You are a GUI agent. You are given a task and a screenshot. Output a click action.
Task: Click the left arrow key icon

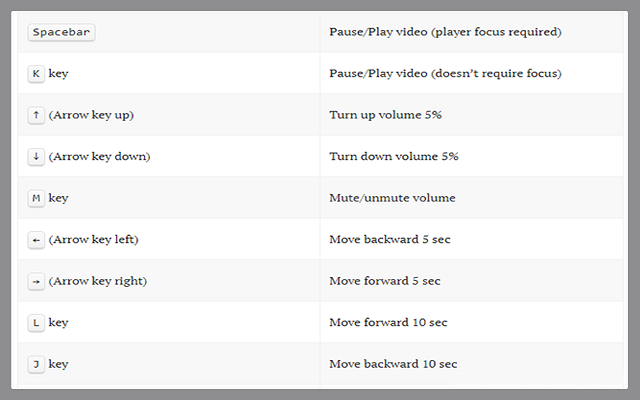[37, 240]
